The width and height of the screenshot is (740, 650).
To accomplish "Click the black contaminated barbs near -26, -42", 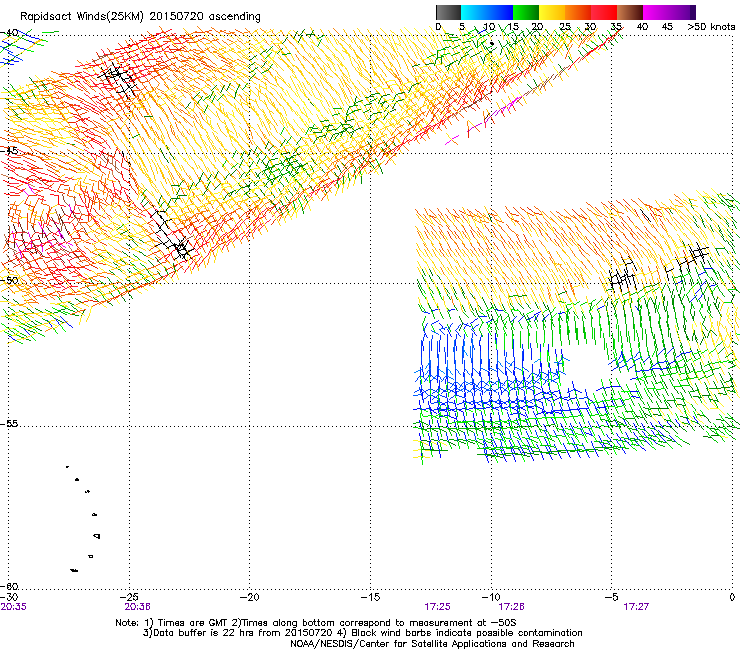I will point(118,79).
